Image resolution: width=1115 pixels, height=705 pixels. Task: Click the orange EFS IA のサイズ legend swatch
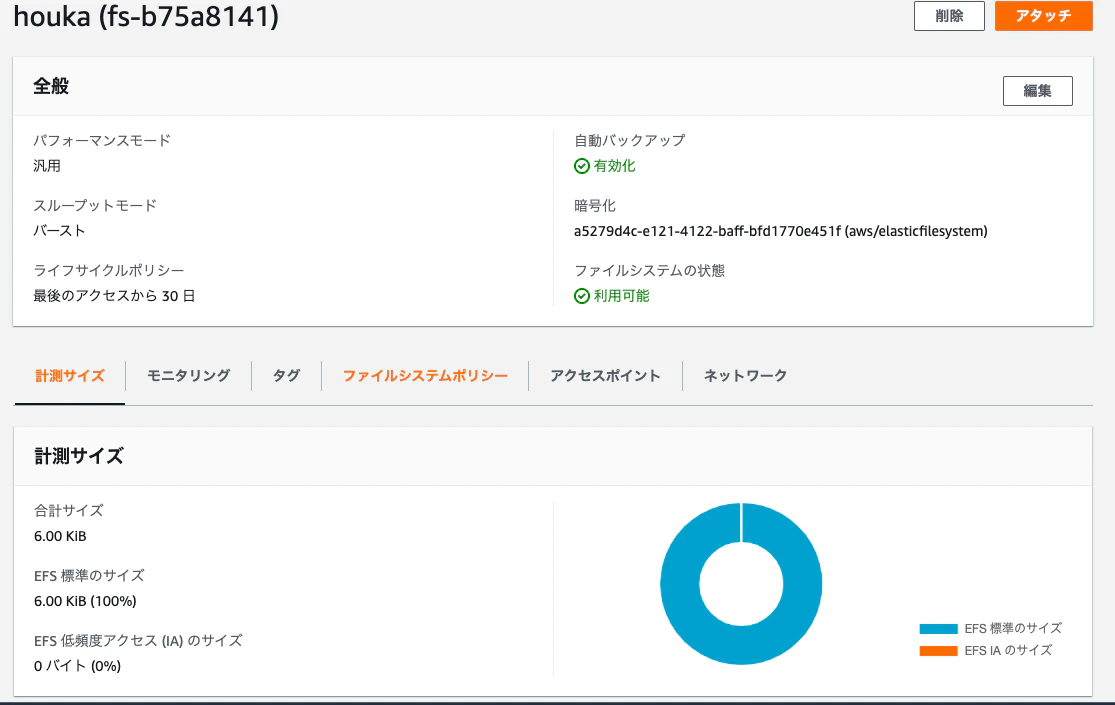click(939, 651)
